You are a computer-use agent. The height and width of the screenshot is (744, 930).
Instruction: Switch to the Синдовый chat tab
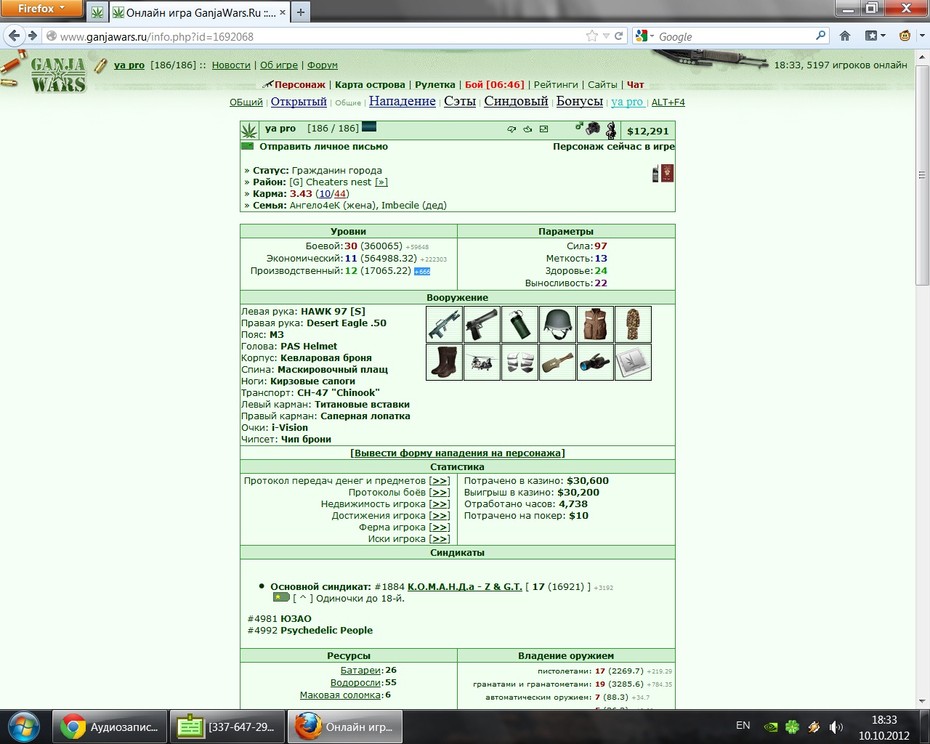[x=516, y=101]
